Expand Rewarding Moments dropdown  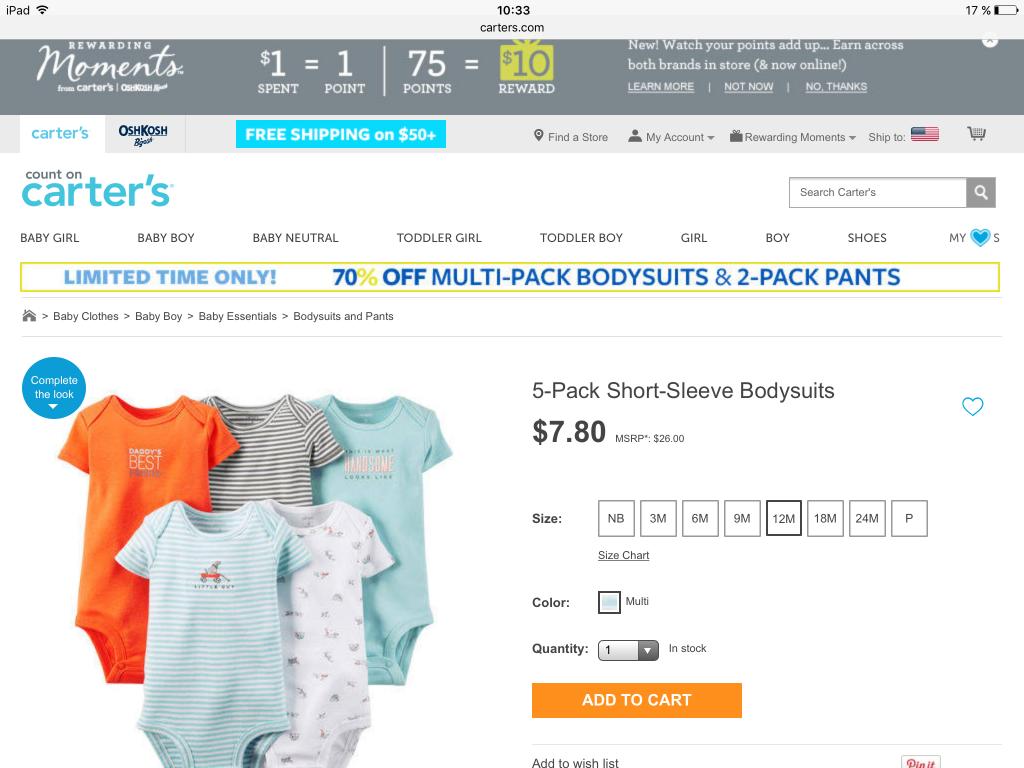pos(793,137)
